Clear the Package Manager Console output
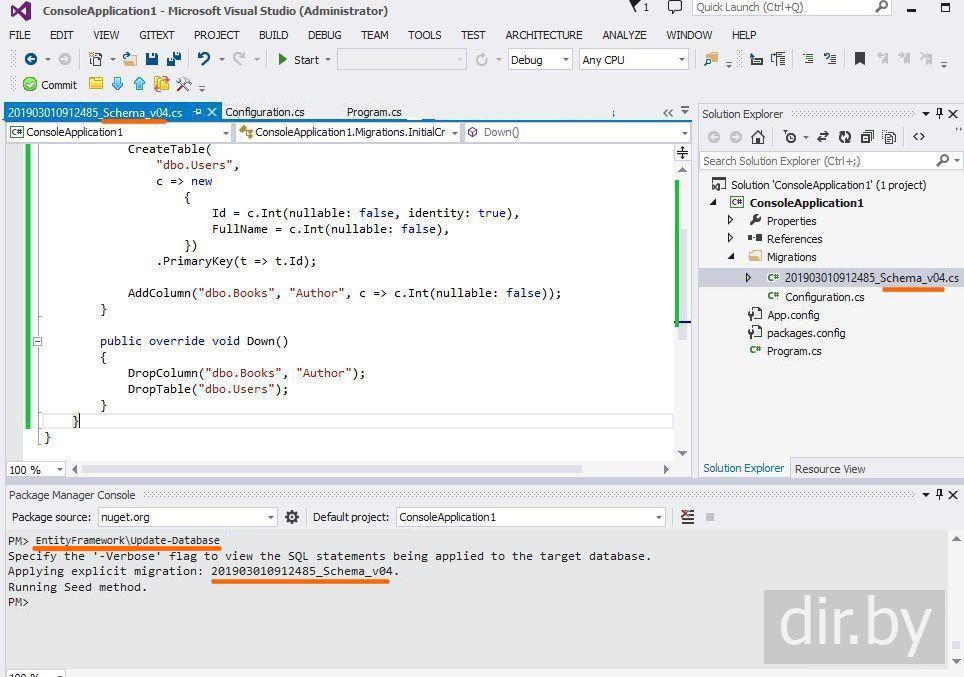 [687, 517]
